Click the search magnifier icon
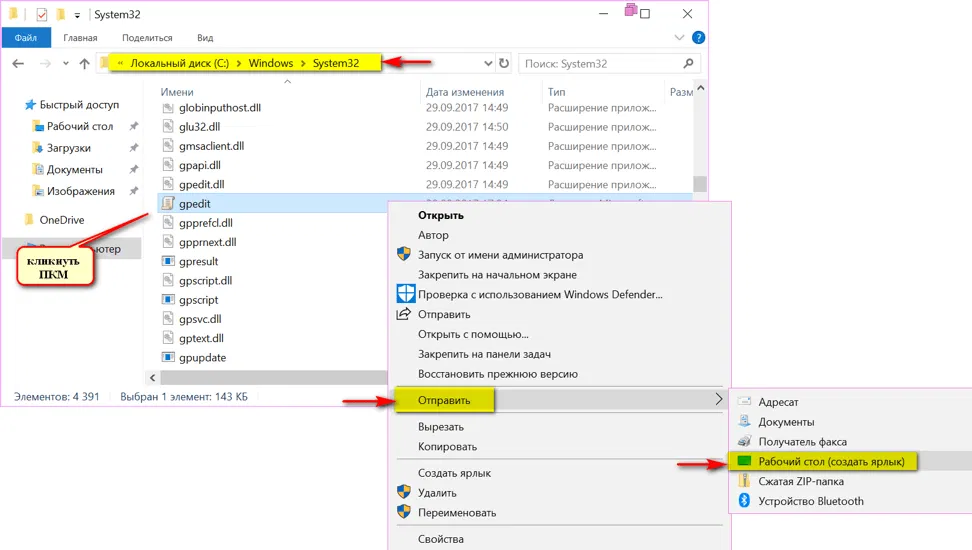 click(x=688, y=63)
